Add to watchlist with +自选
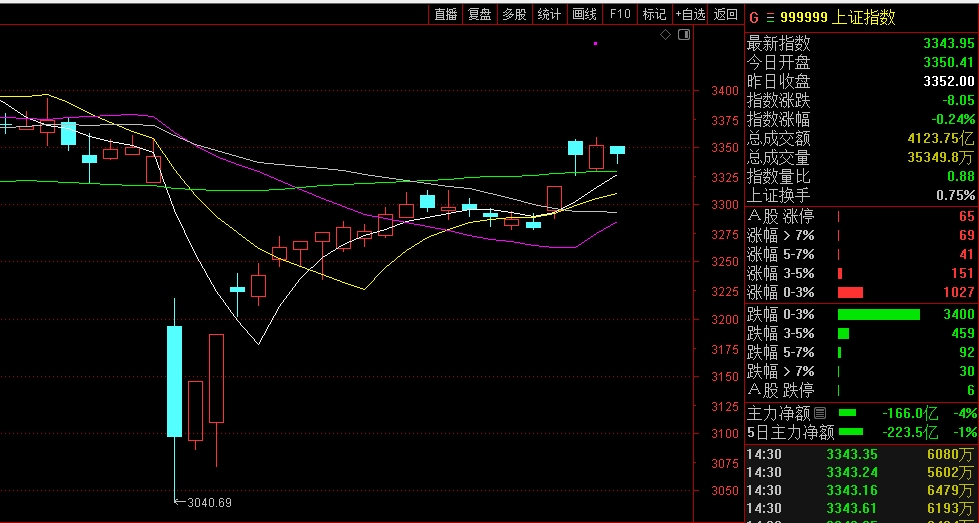Image resolution: width=979 pixels, height=523 pixels. (691, 14)
